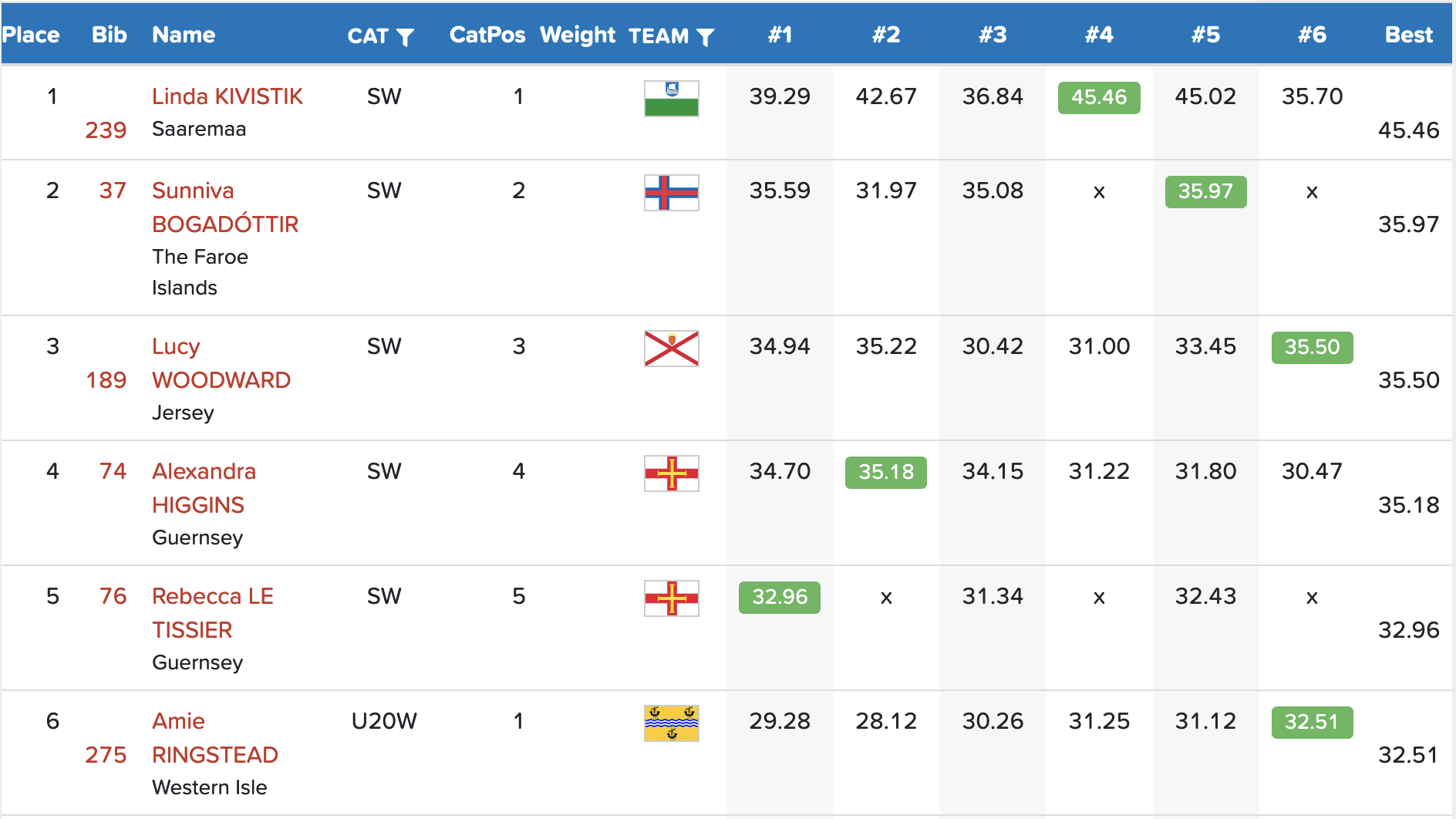Click the Saaremaa flag icon
The image size is (1456, 819).
(671, 99)
